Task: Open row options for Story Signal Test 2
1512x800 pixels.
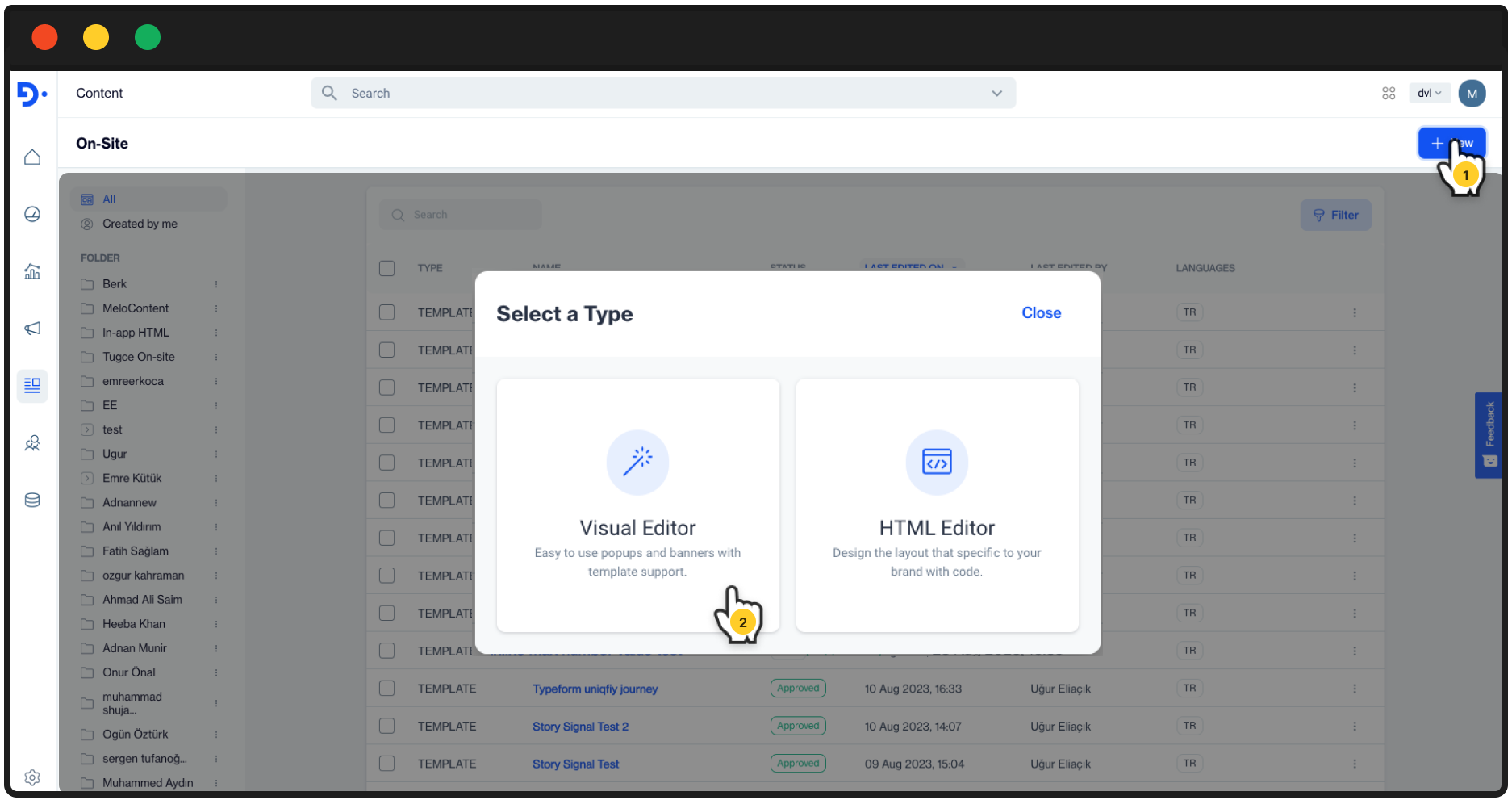Action: (1355, 727)
